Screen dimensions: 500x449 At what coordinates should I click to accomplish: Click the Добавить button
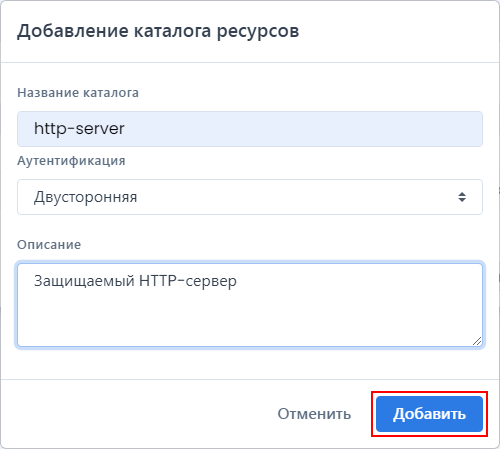(429, 414)
